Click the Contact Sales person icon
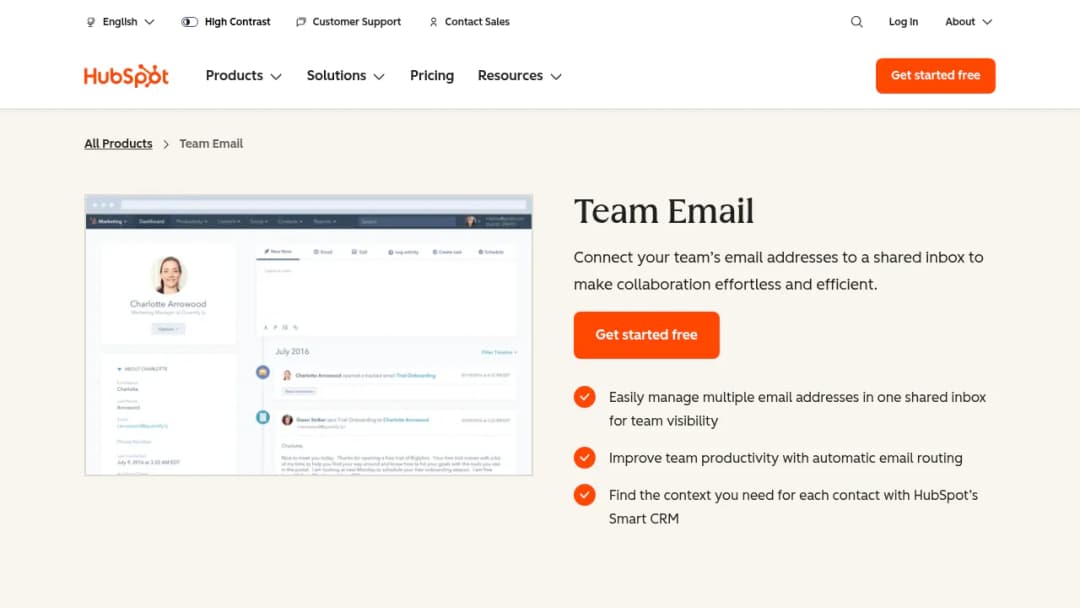This screenshot has width=1080, height=608. [x=433, y=22]
